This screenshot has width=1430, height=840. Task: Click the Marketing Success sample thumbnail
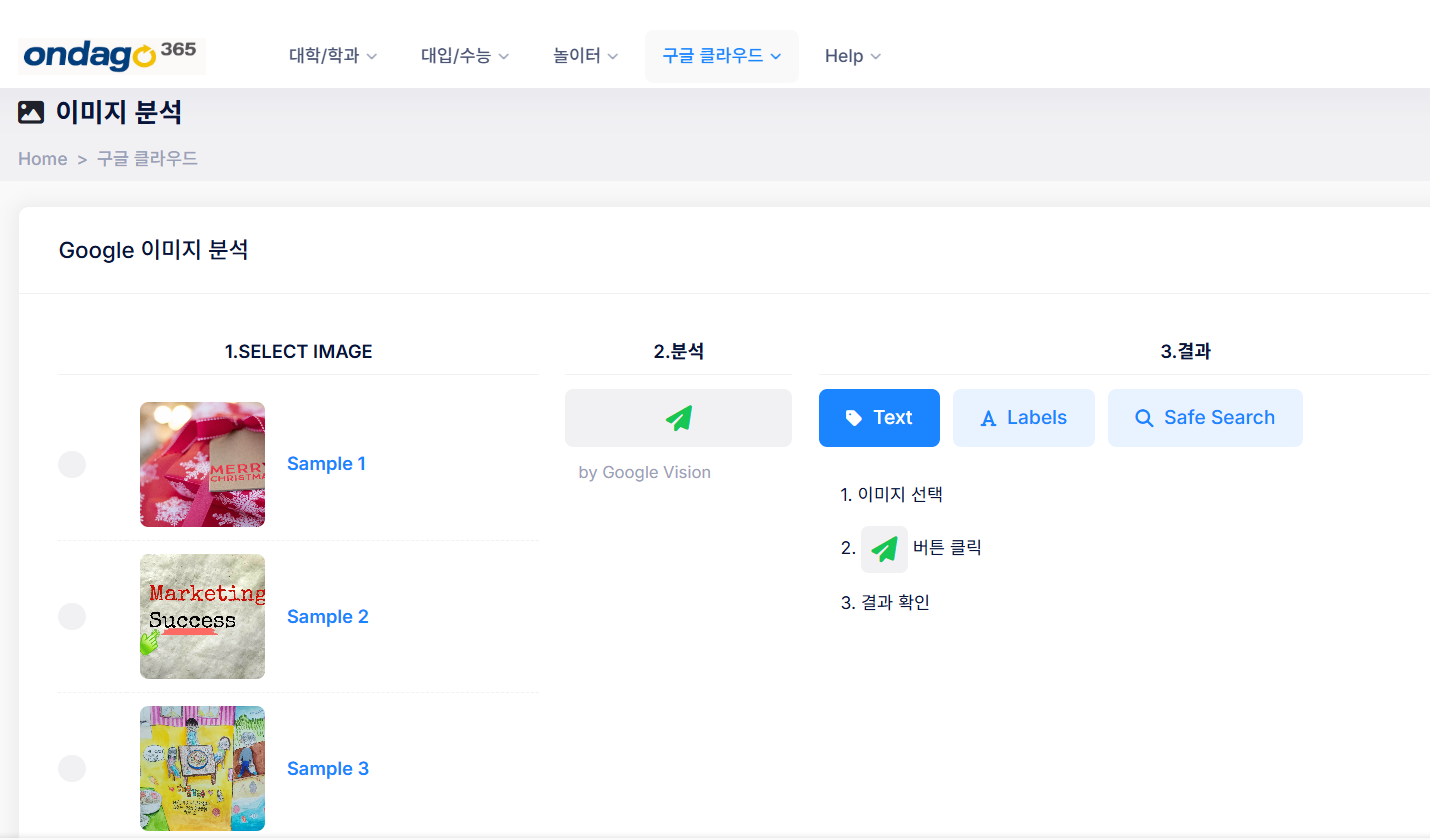point(202,616)
